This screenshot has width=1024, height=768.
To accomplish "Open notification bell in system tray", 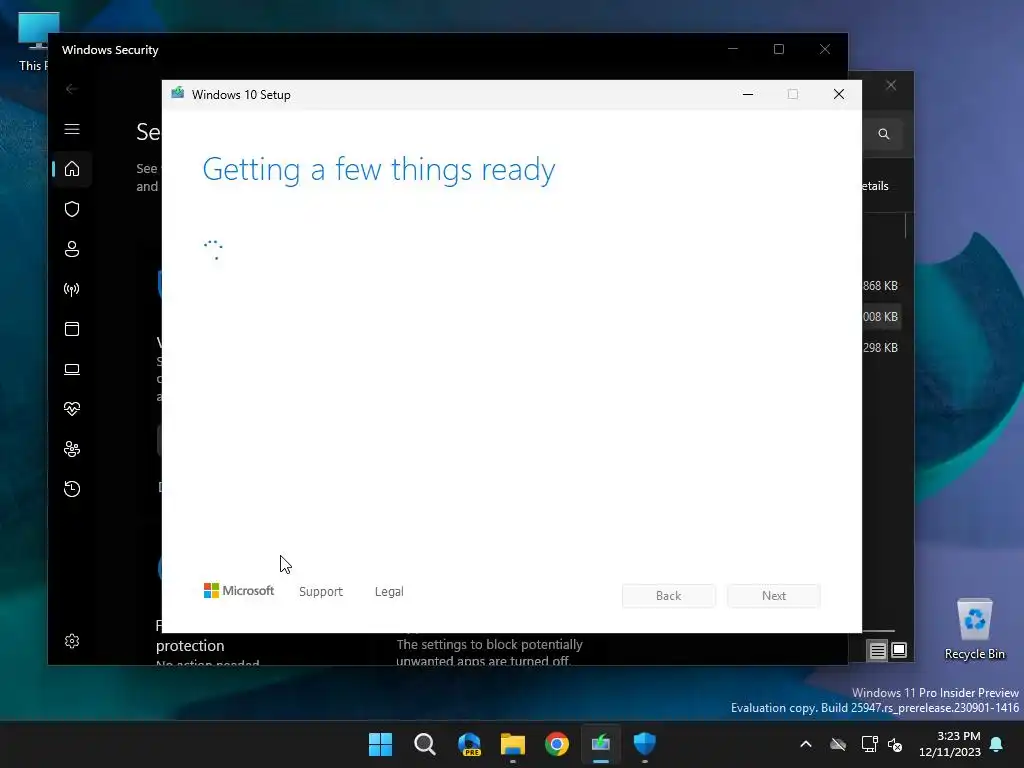I will click(x=997, y=744).
